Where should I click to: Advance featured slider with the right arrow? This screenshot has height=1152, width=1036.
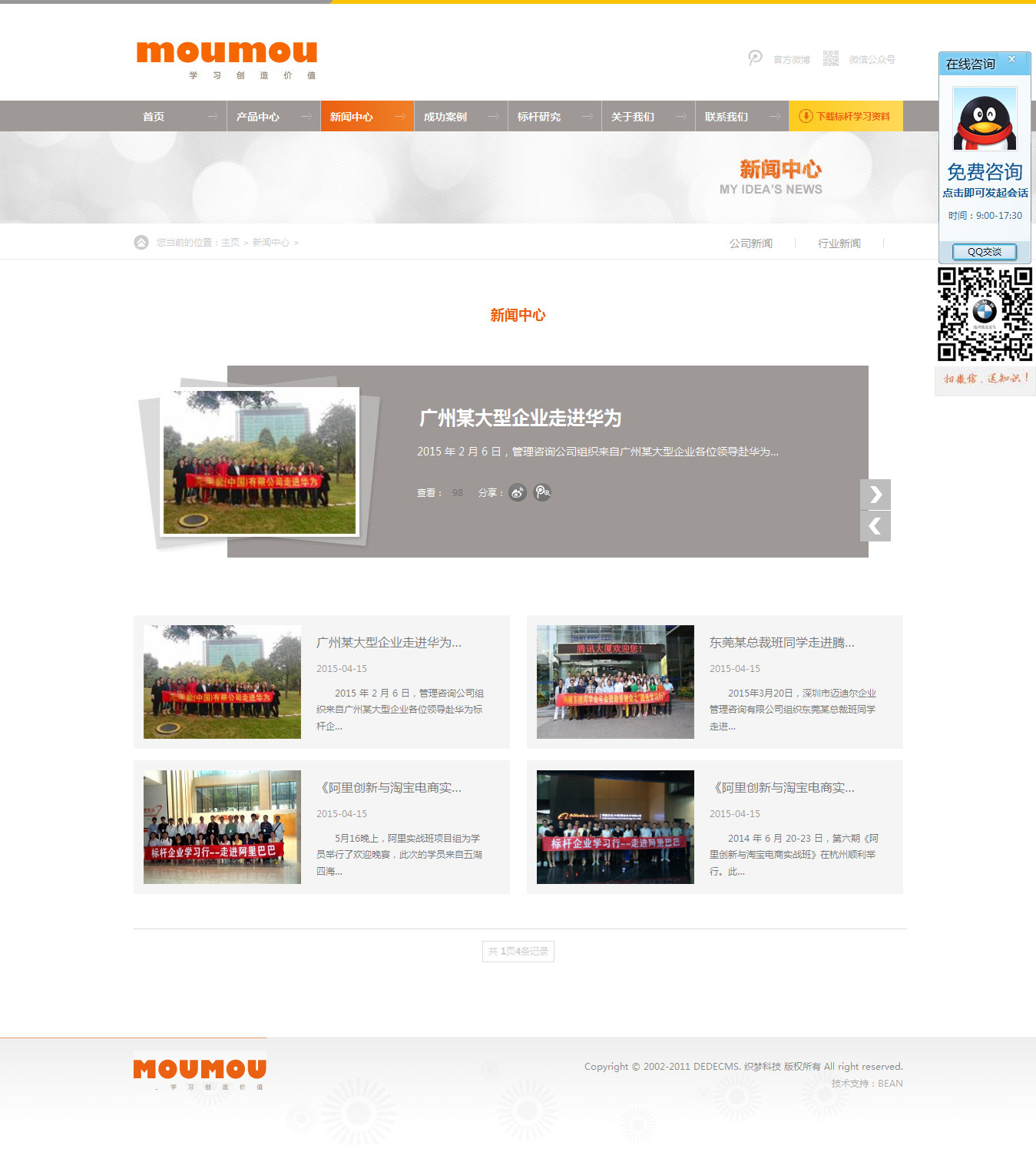[875, 495]
